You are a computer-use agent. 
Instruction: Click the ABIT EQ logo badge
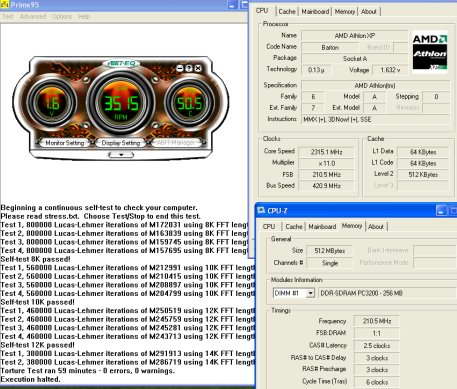[121, 63]
